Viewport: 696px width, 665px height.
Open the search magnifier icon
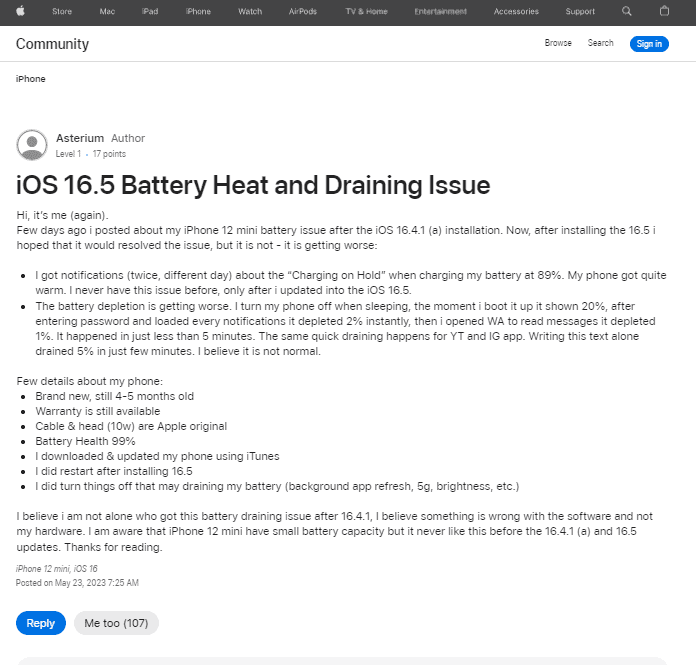626,11
